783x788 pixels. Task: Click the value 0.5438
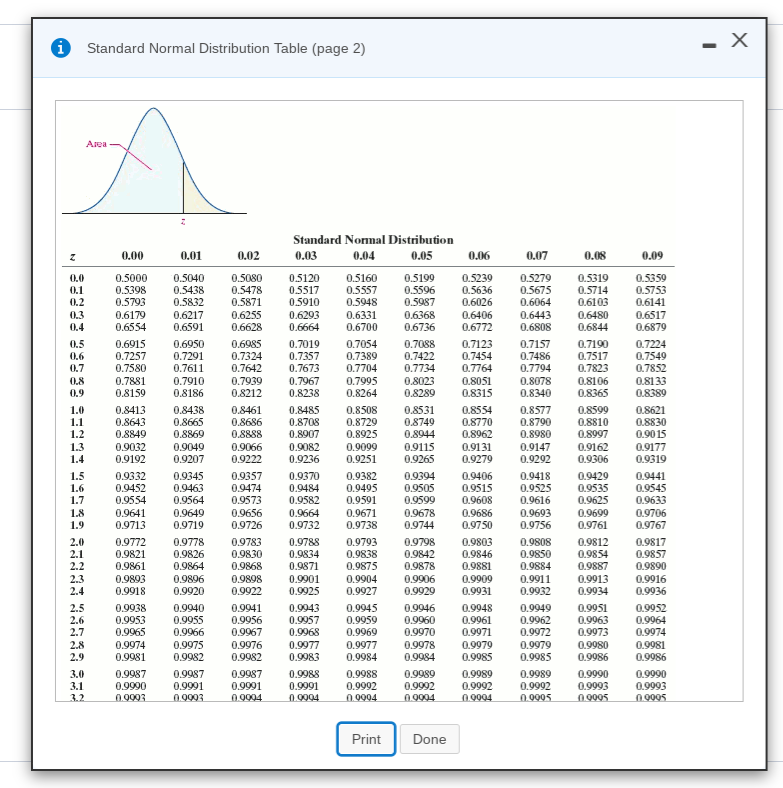[188, 290]
